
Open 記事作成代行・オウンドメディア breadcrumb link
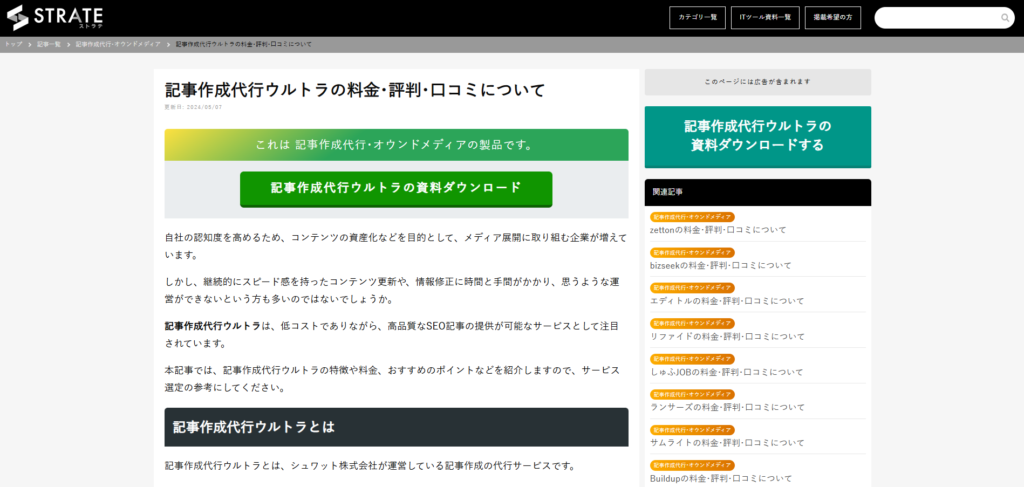tap(118, 44)
